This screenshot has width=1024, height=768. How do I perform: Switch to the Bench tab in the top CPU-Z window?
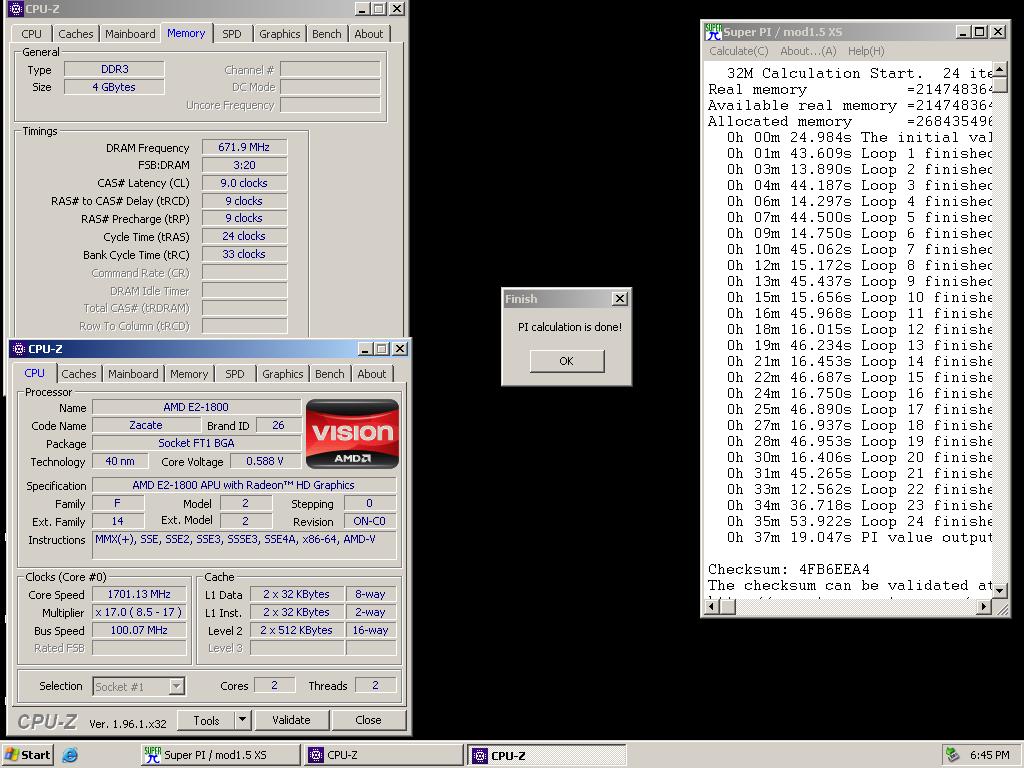[327, 34]
